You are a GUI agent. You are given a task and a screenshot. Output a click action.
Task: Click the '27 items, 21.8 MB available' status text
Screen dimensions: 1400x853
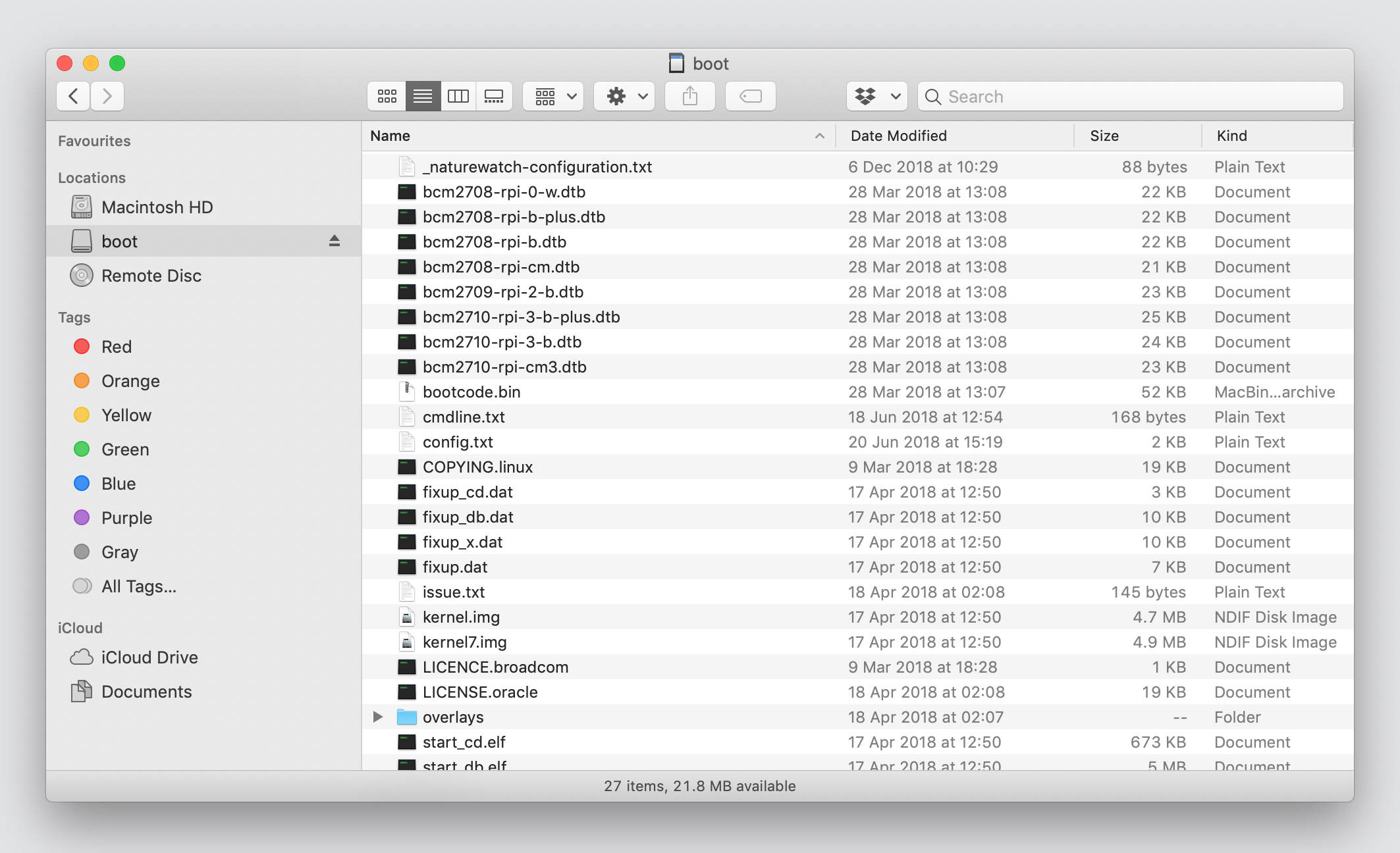pyautogui.click(x=700, y=786)
